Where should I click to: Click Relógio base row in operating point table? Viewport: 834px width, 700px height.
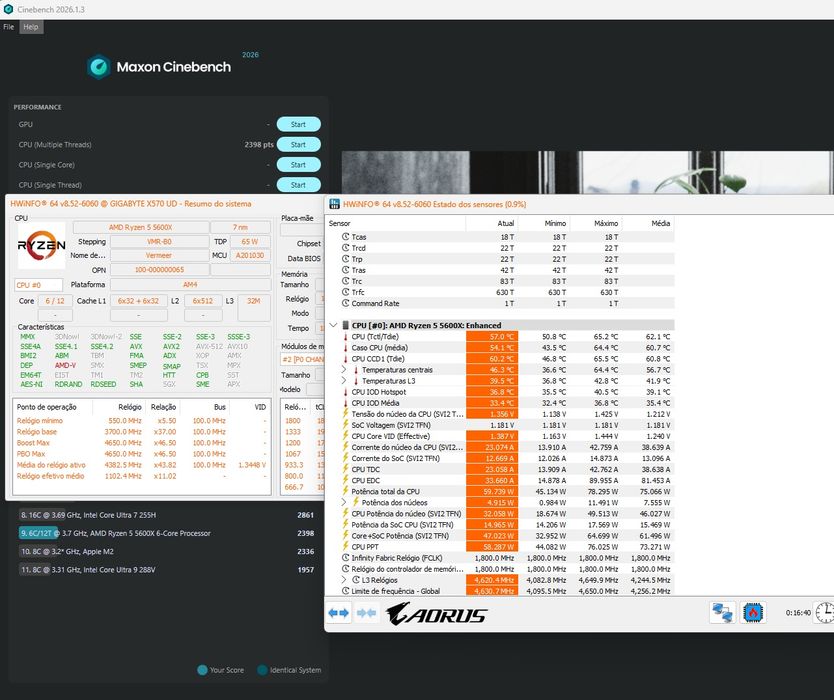(x=141, y=432)
